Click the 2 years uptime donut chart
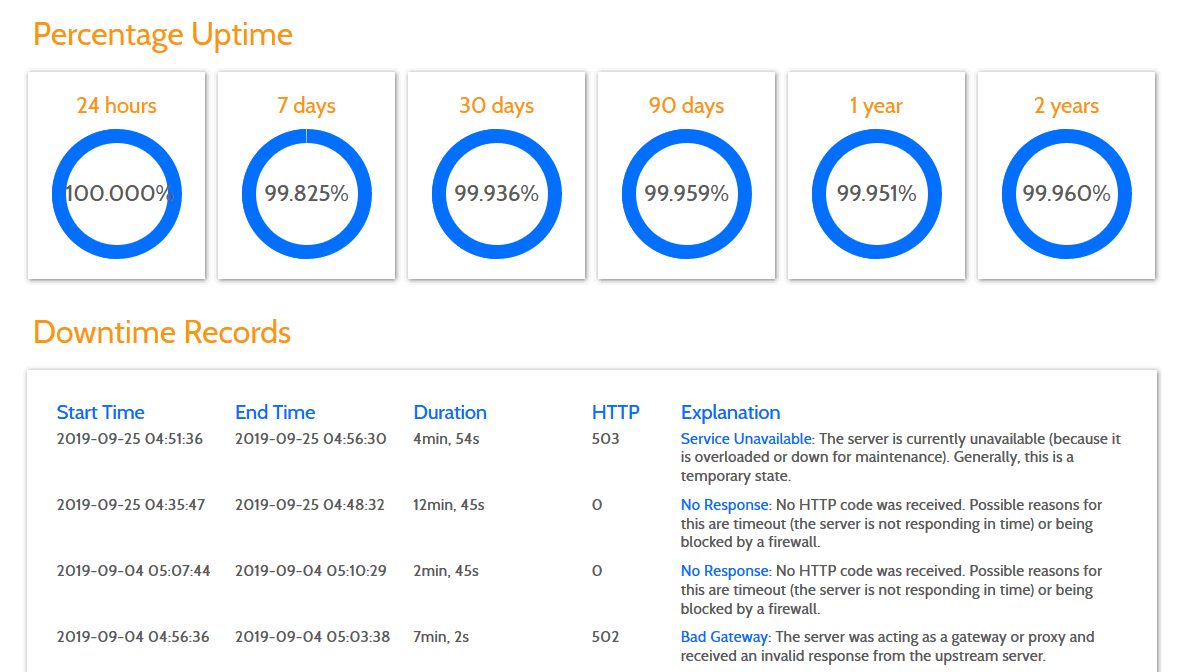The height and width of the screenshot is (672, 1185). [1066, 194]
